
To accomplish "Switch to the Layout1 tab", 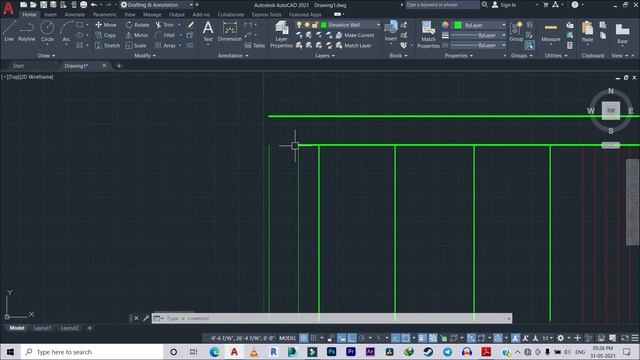I will pyautogui.click(x=42, y=328).
